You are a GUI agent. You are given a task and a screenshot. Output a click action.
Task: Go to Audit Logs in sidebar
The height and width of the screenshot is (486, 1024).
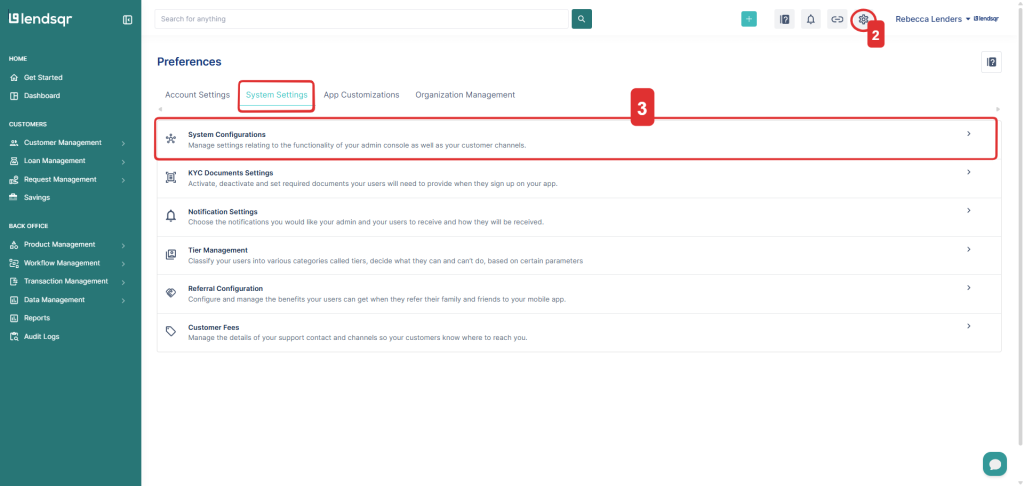click(x=42, y=337)
